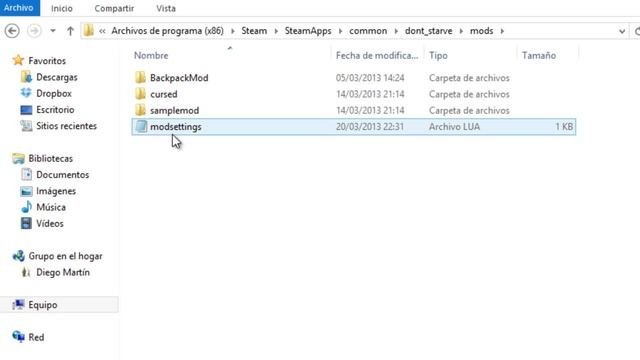Click the Bibliotecas library icon
Image resolution: width=640 pixels, height=360 pixels.
coord(18,158)
